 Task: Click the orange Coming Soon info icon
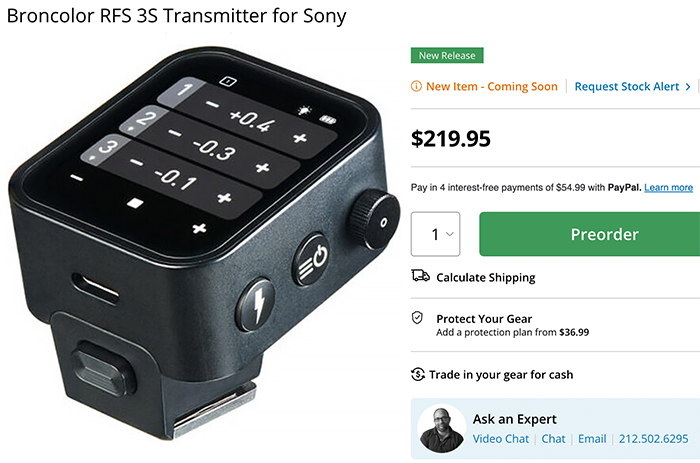[416, 86]
